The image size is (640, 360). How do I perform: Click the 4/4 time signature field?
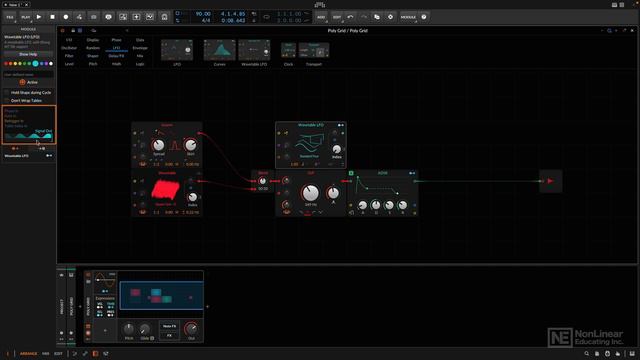pos(206,20)
